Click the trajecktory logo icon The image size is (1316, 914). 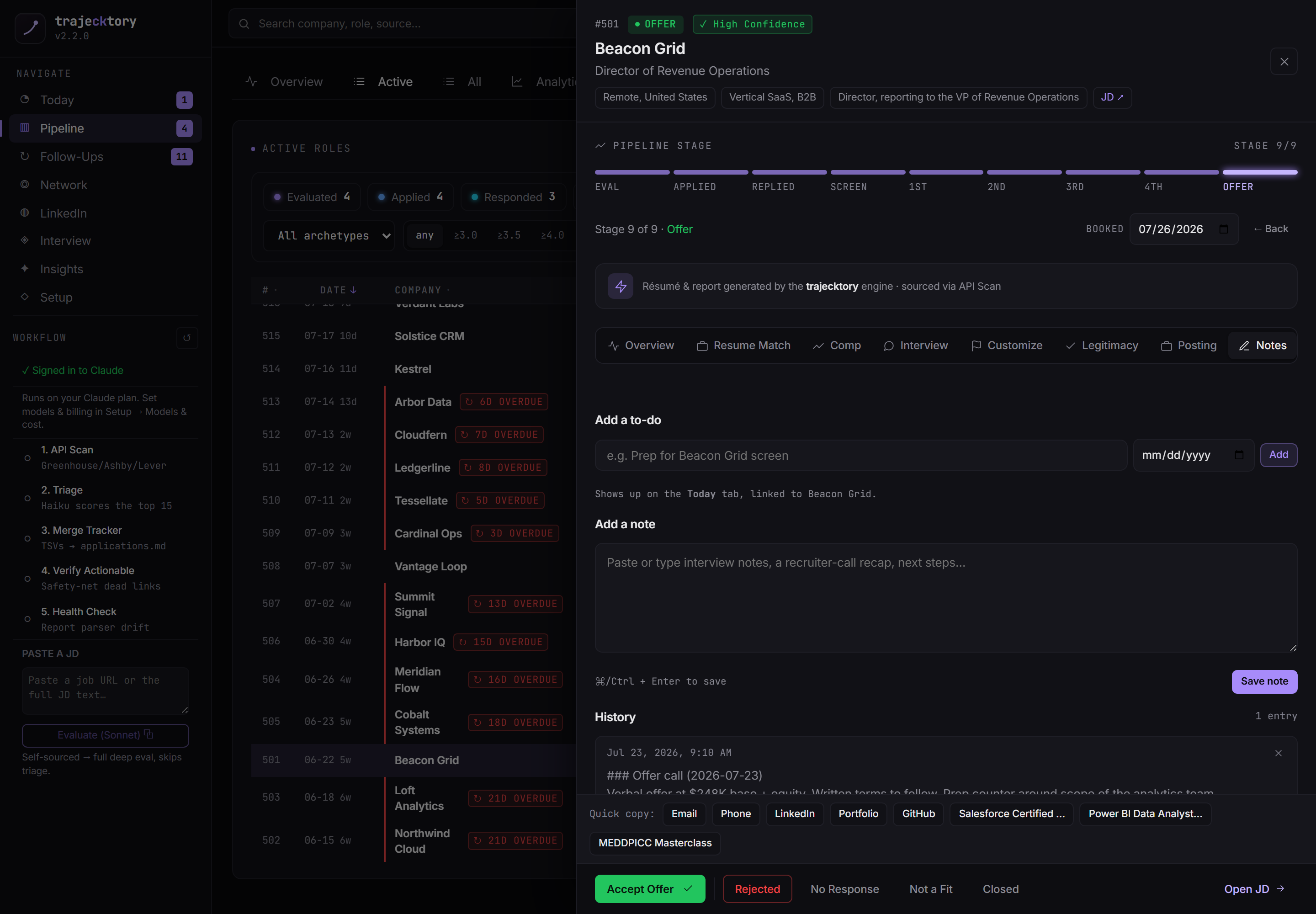tap(30, 28)
